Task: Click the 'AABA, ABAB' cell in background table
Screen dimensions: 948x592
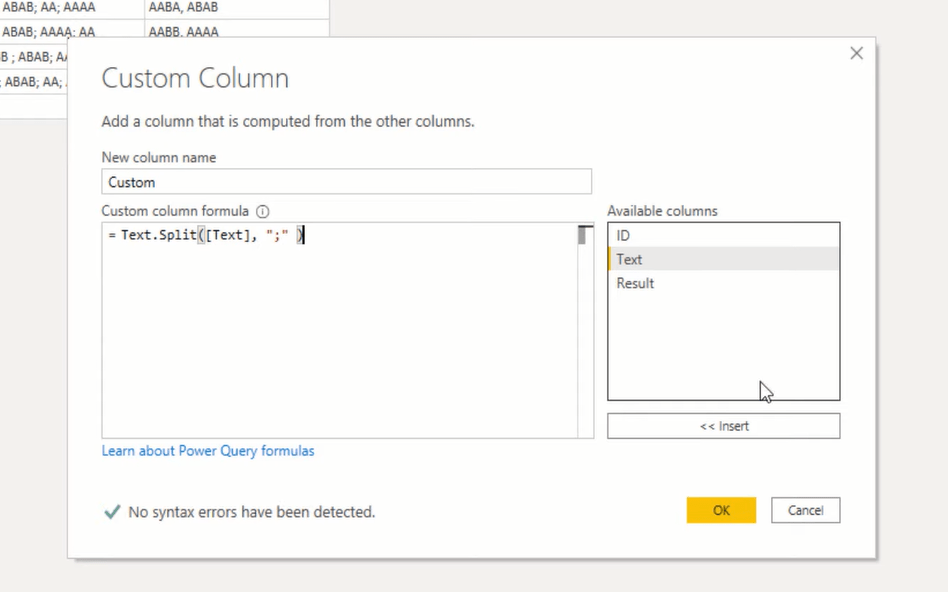Action: 236,8
